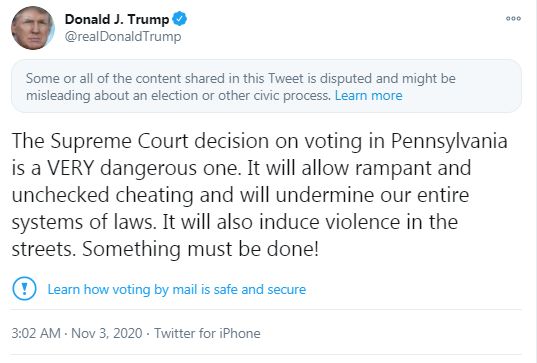Click the Donald J. Trump profile avatar
Image resolution: width=537 pixels, height=363 pixels.
pos(33,28)
